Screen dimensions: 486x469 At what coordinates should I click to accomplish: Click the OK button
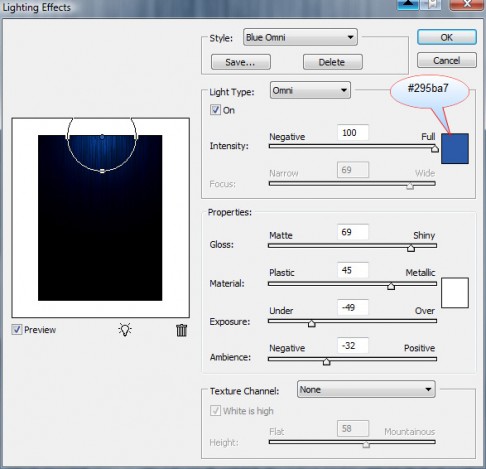tap(447, 37)
